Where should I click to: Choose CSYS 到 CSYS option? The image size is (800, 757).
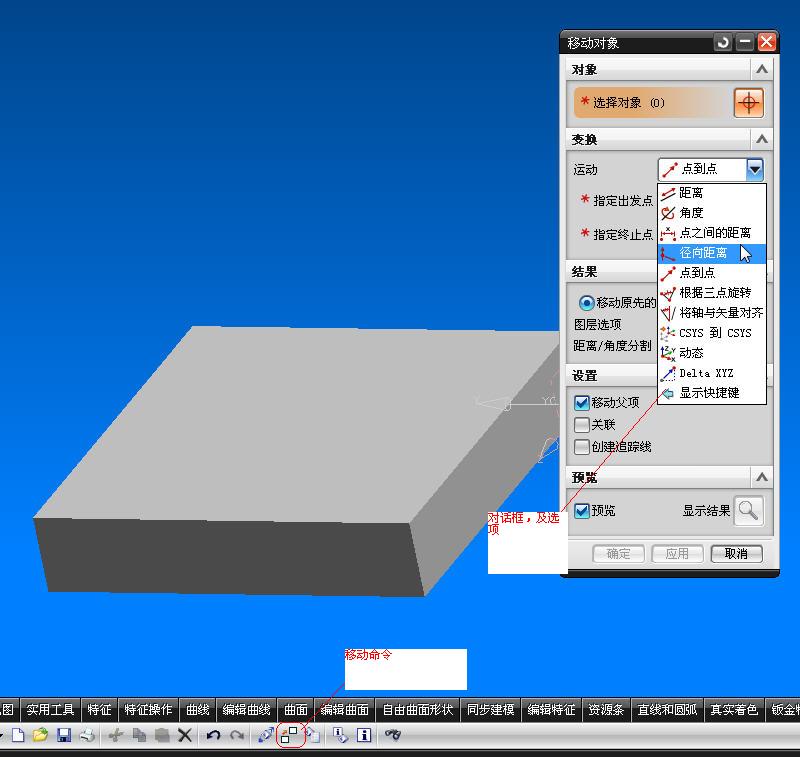(712, 333)
